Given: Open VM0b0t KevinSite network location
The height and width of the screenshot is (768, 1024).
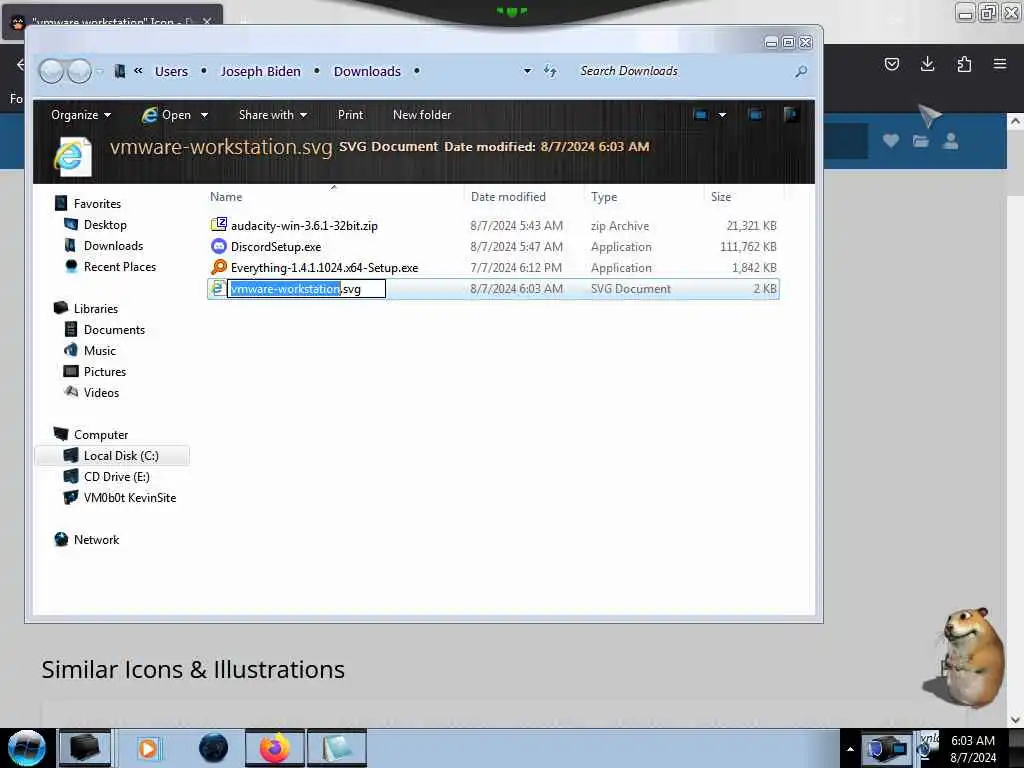Looking at the screenshot, I should coord(129,498).
